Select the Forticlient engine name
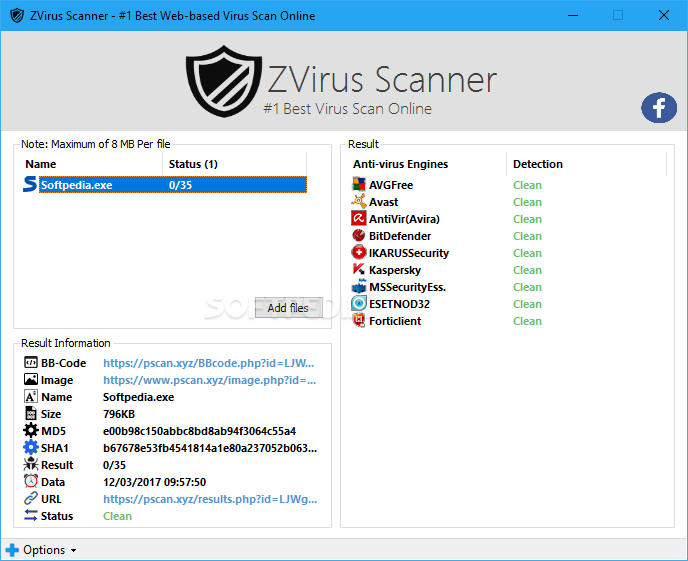The image size is (688, 561). point(395,321)
